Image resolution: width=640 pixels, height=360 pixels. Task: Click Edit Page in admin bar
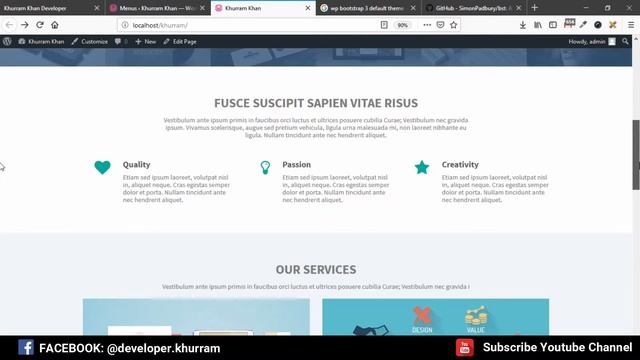[x=180, y=42]
